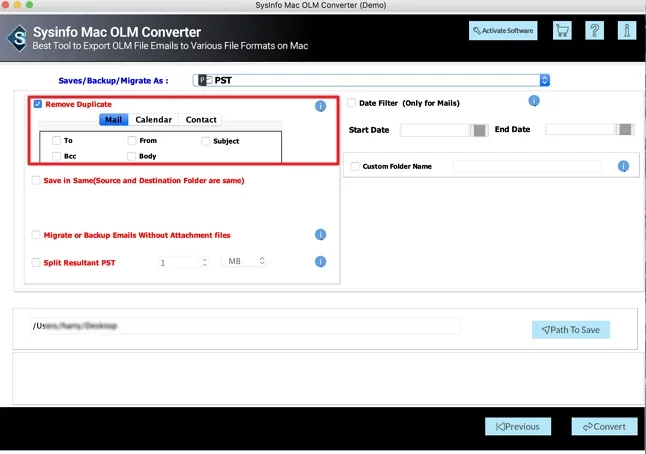The image size is (646, 454).
Task: Open End Date calendar picker
Action: (625, 129)
